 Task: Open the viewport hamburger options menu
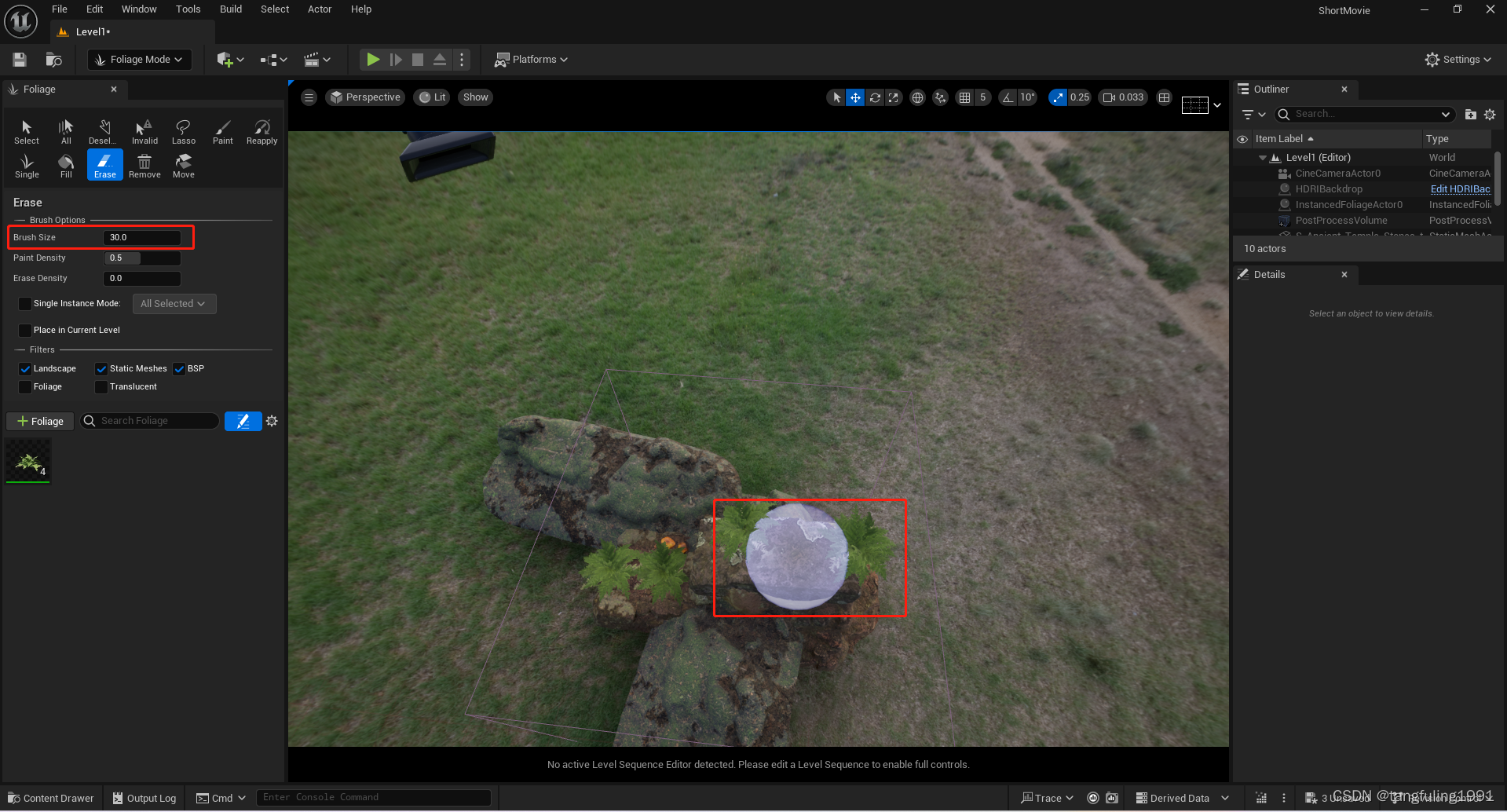pyautogui.click(x=309, y=97)
